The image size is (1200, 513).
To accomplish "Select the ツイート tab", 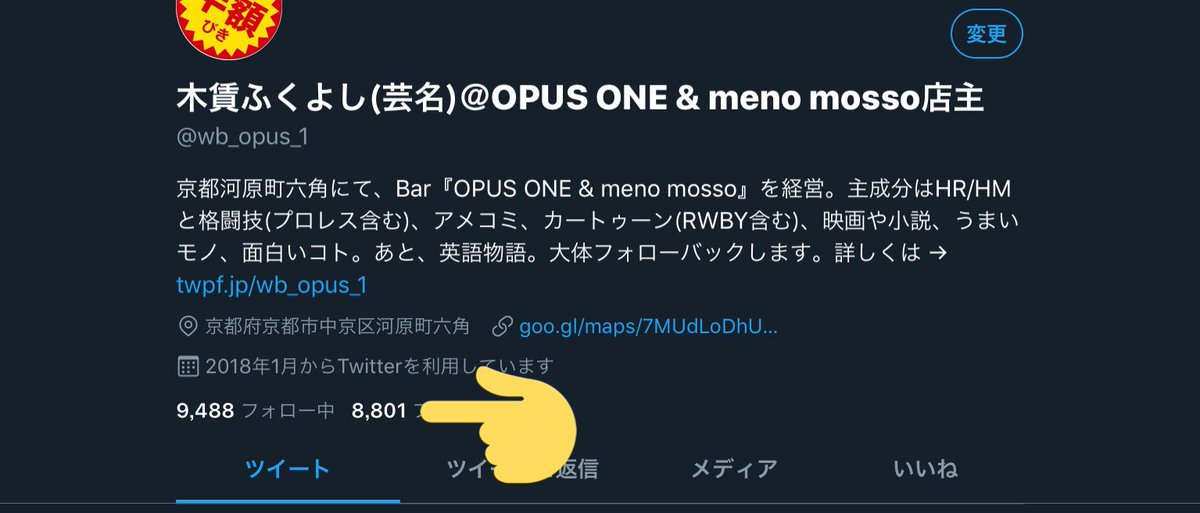I will click(x=288, y=468).
